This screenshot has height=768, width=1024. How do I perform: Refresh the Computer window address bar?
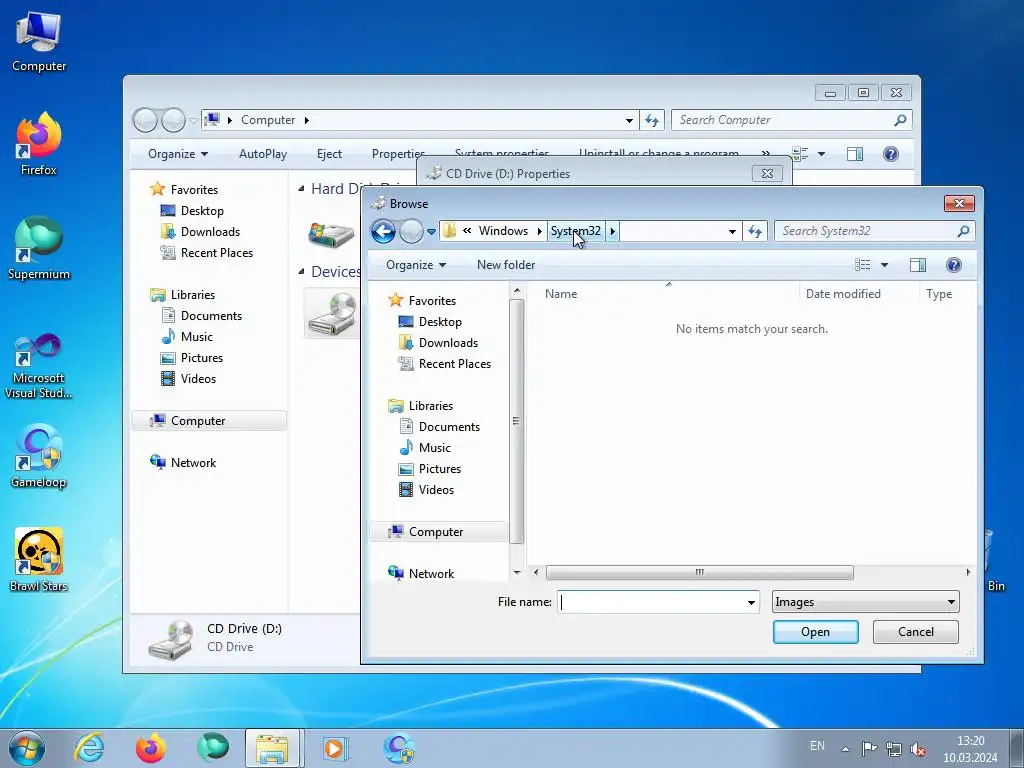(652, 120)
